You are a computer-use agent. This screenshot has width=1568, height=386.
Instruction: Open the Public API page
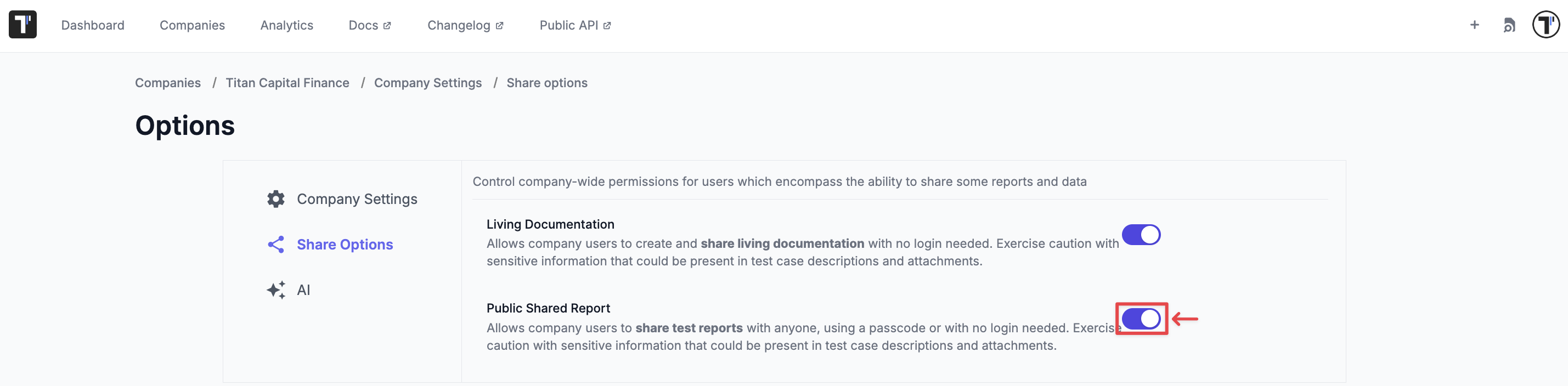[569, 25]
